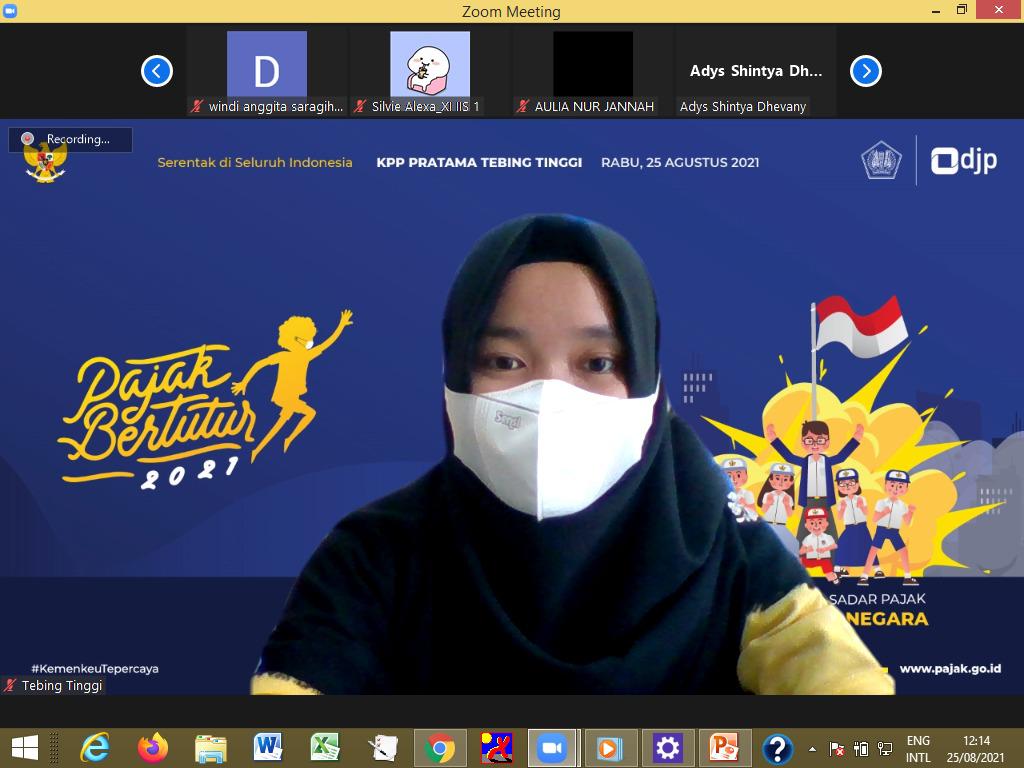Open Firefox from the taskbar
The height and width of the screenshot is (768, 1024).
coord(153,747)
